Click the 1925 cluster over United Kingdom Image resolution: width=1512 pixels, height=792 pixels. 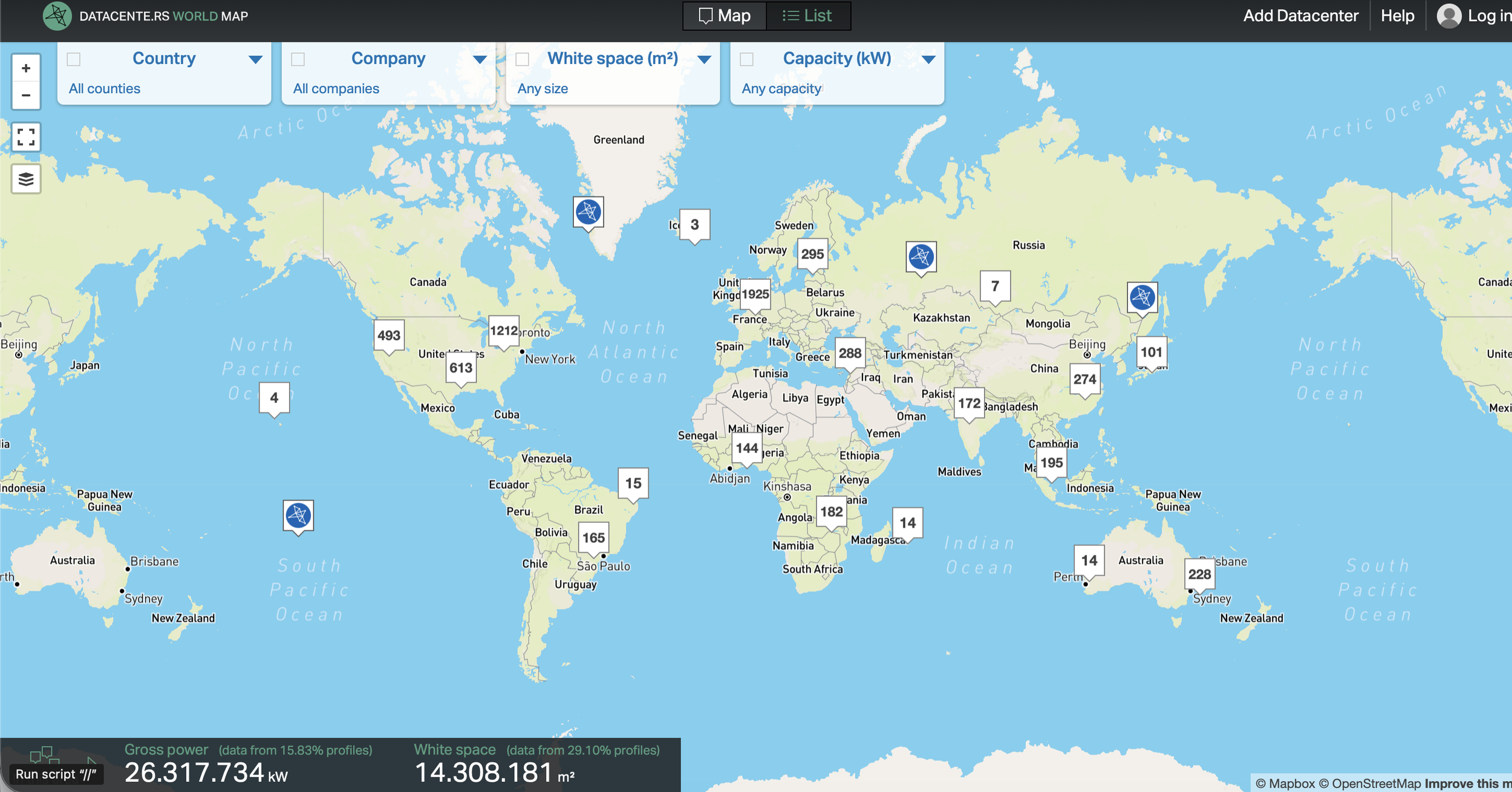tap(755, 294)
